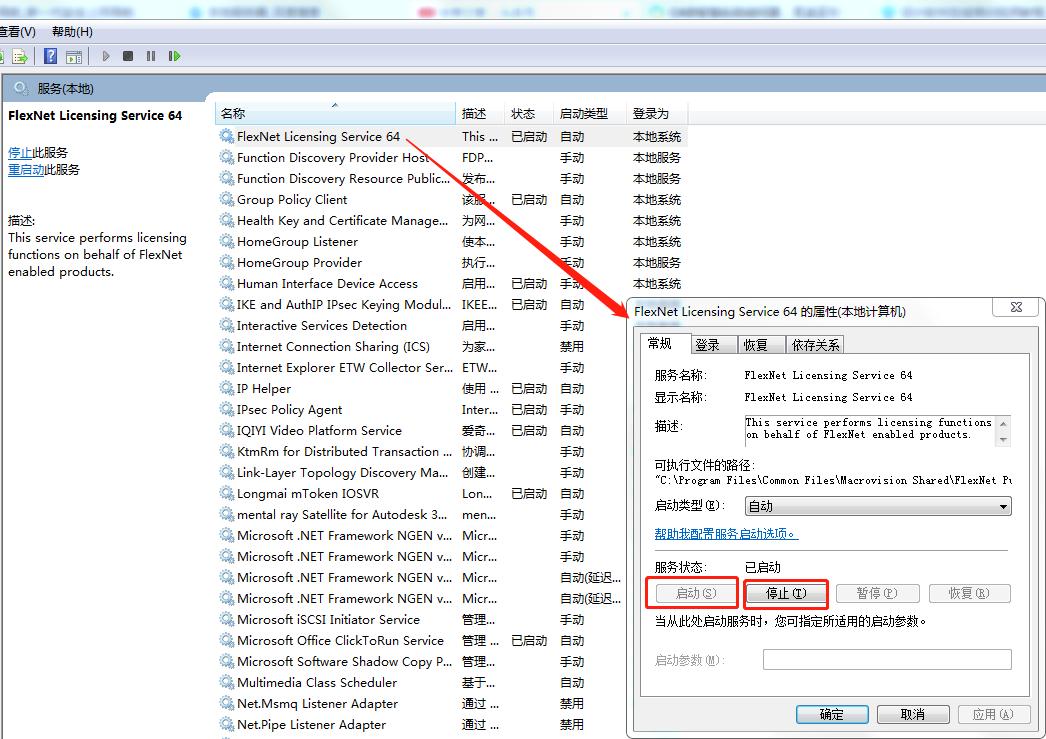Click the 重启动 this service link
This screenshot has width=1046, height=739.
26,170
